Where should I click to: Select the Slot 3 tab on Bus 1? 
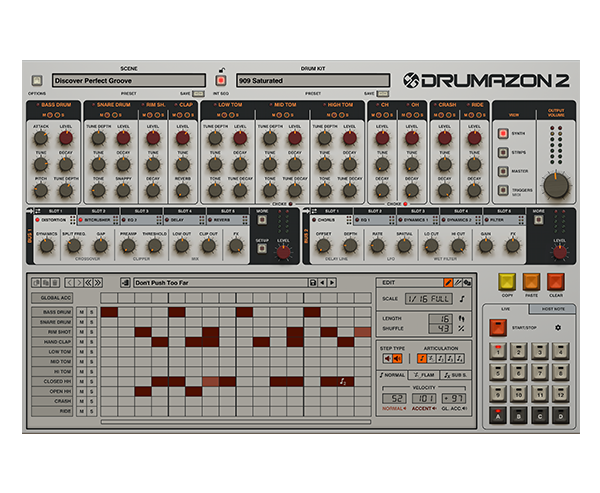(142, 211)
